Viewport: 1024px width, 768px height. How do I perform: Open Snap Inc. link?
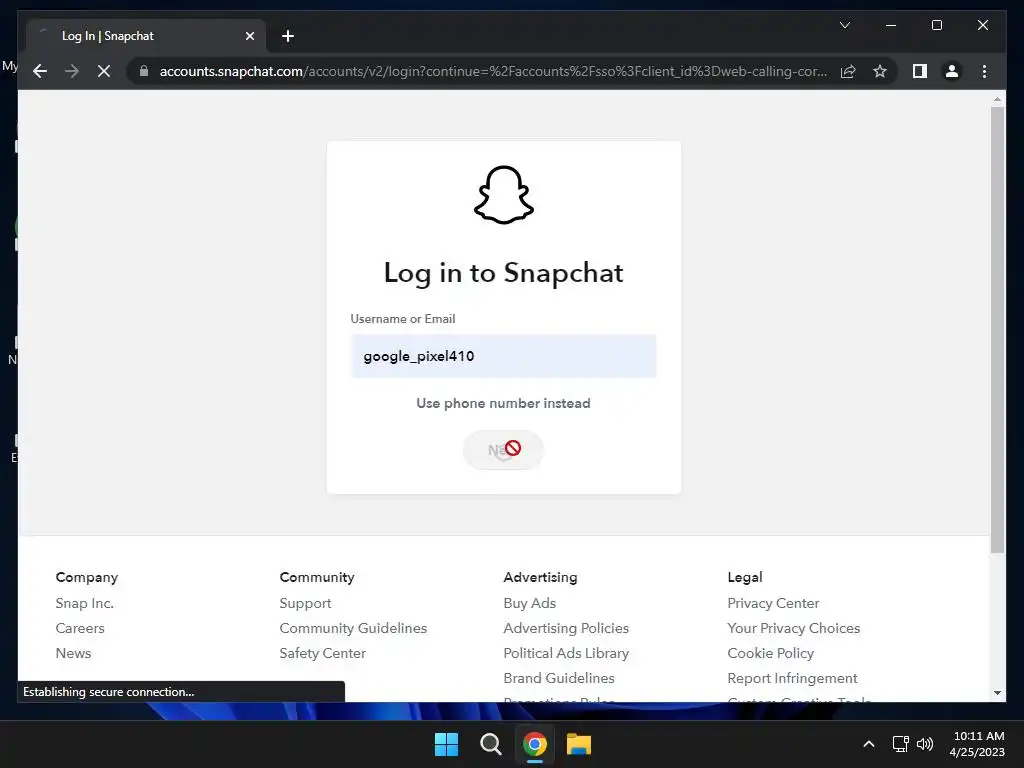click(84, 603)
